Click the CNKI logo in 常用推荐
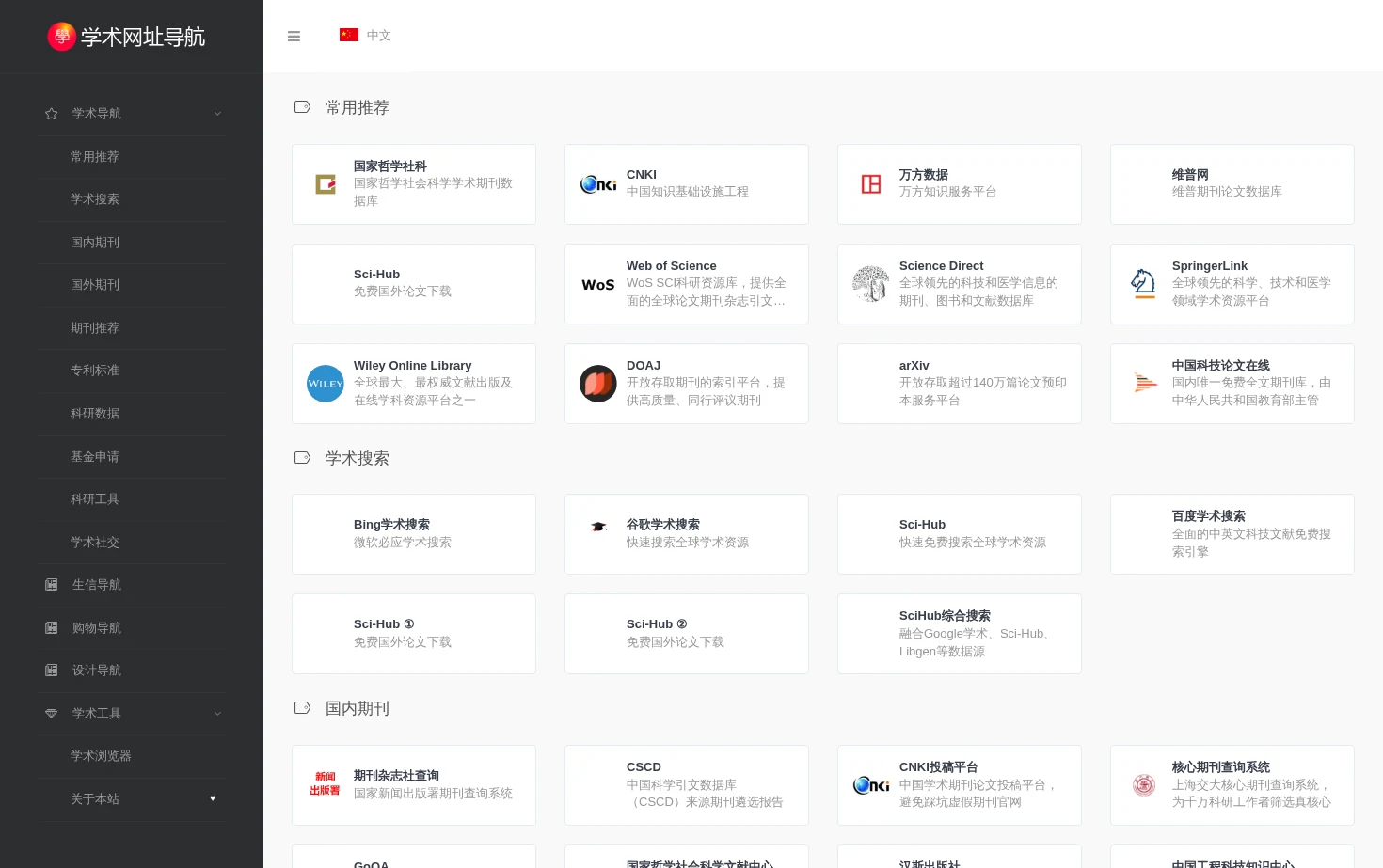1383x868 pixels. (598, 184)
